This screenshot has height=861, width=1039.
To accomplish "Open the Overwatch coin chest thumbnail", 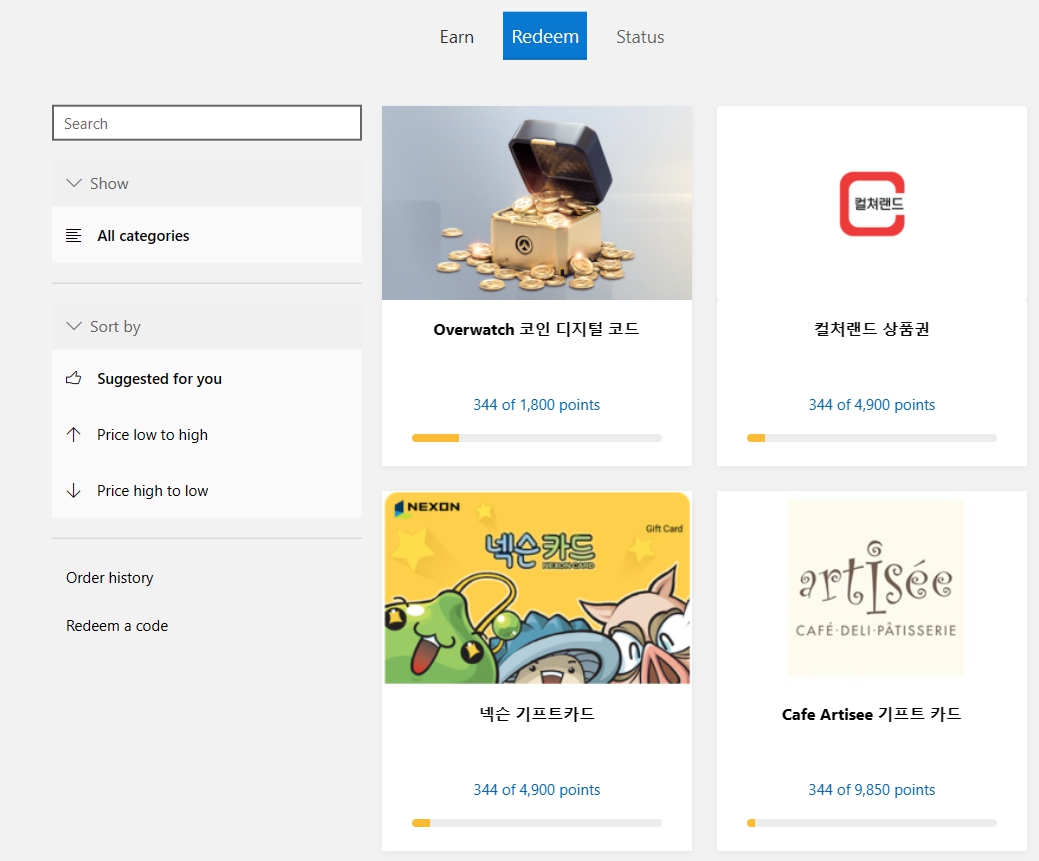I will pos(537,203).
